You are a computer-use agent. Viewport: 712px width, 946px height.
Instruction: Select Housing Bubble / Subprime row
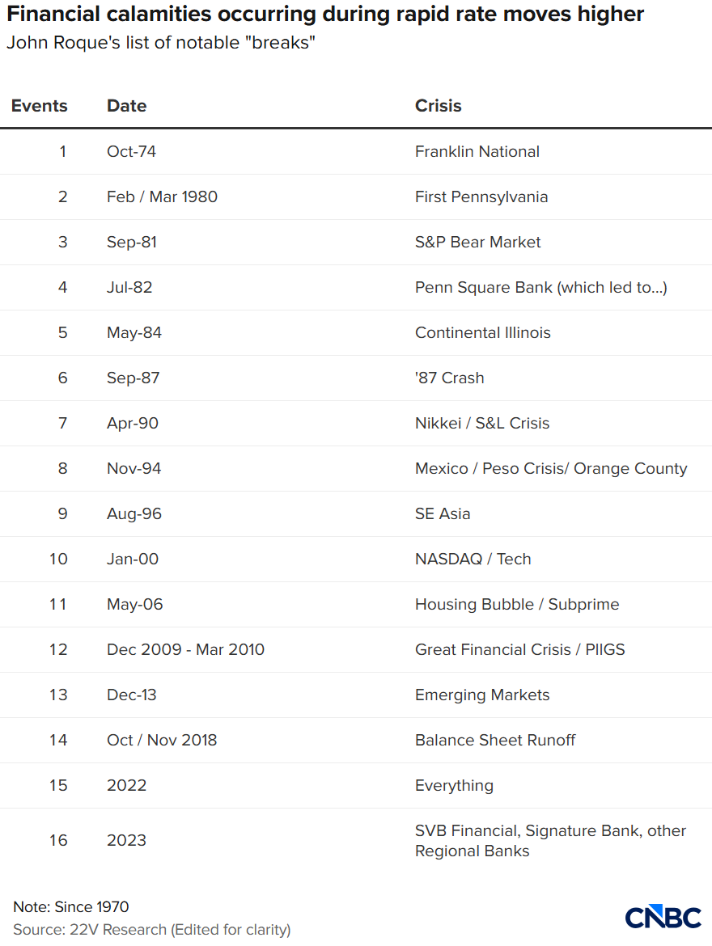tap(356, 604)
